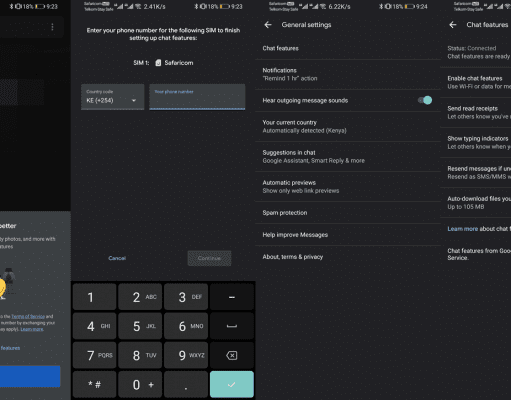The image size is (511, 400).
Task: Tap Cancel on phone number setup
Action: click(117, 258)
